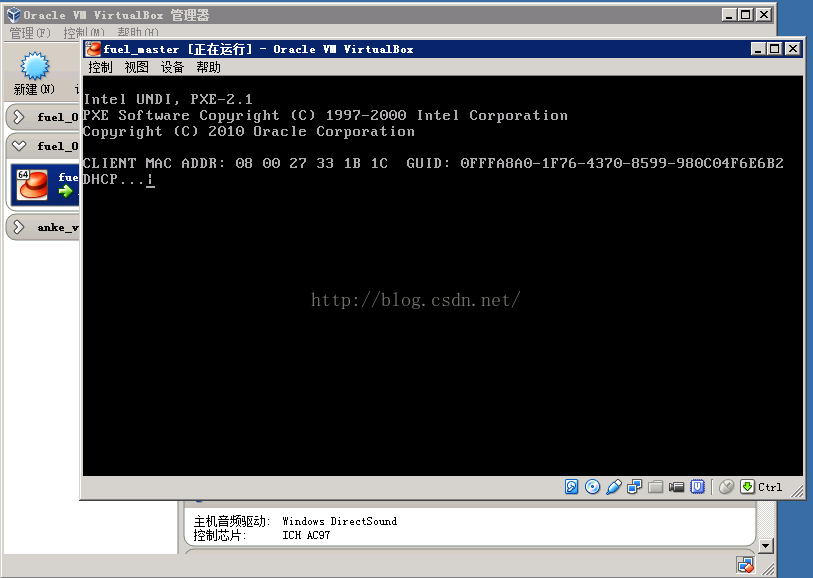Click the Ctrl host key label
The width and height of the screenshot is (813, 578).
pyautogui.click(x=770, y=487)
